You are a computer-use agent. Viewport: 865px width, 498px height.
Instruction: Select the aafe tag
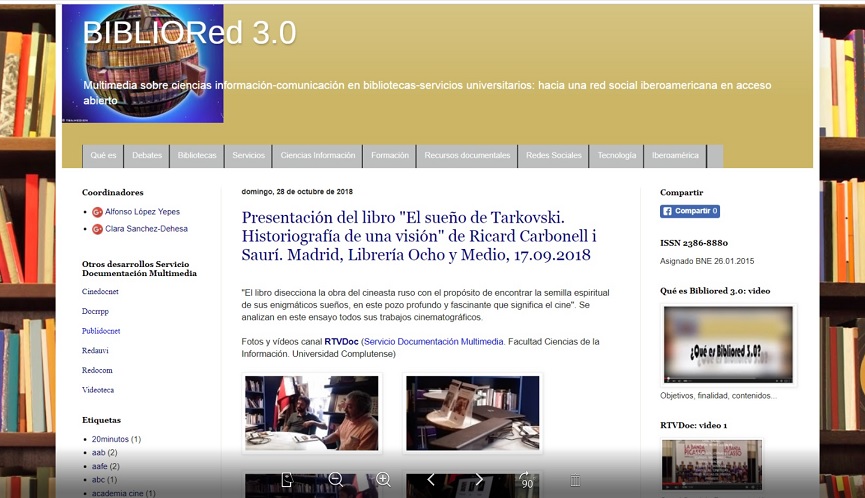click(x=99, y=467)
